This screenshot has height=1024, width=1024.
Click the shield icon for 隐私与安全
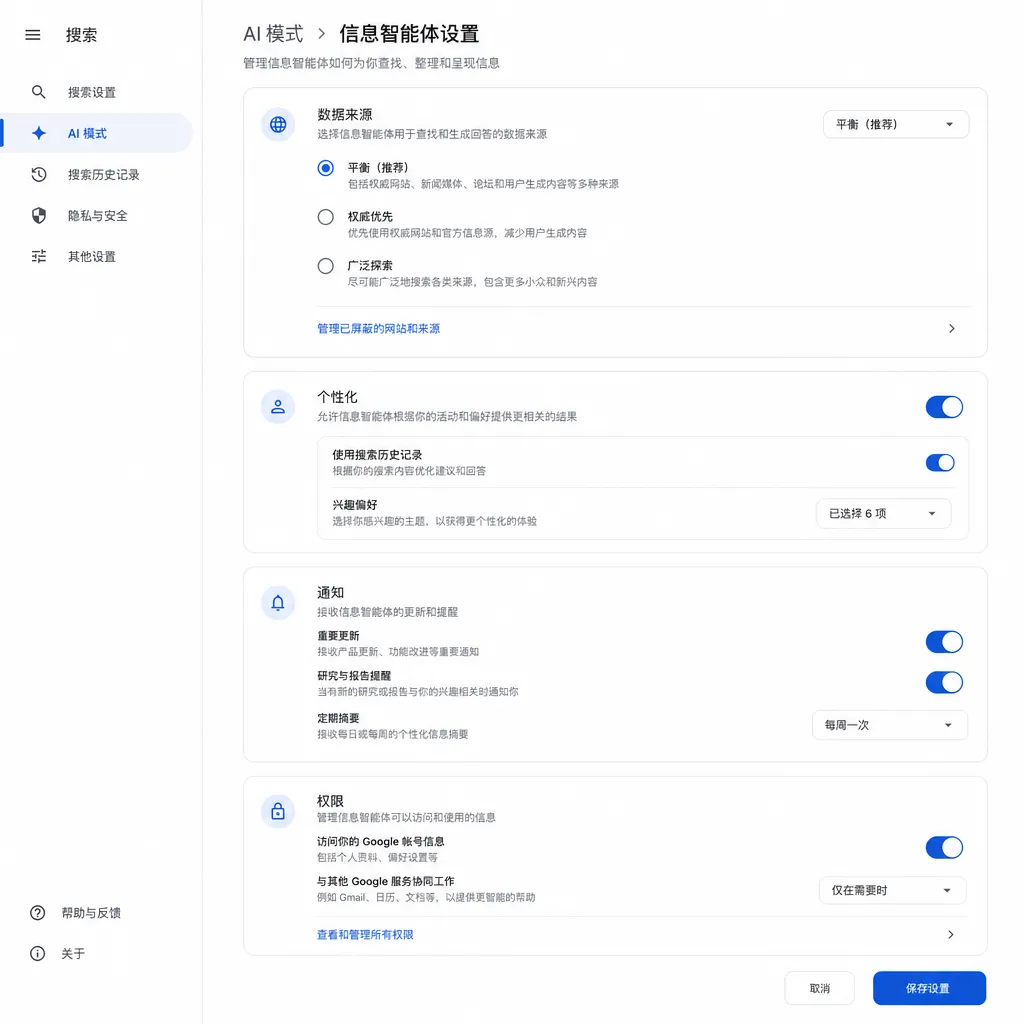click(x=39, y=216)
